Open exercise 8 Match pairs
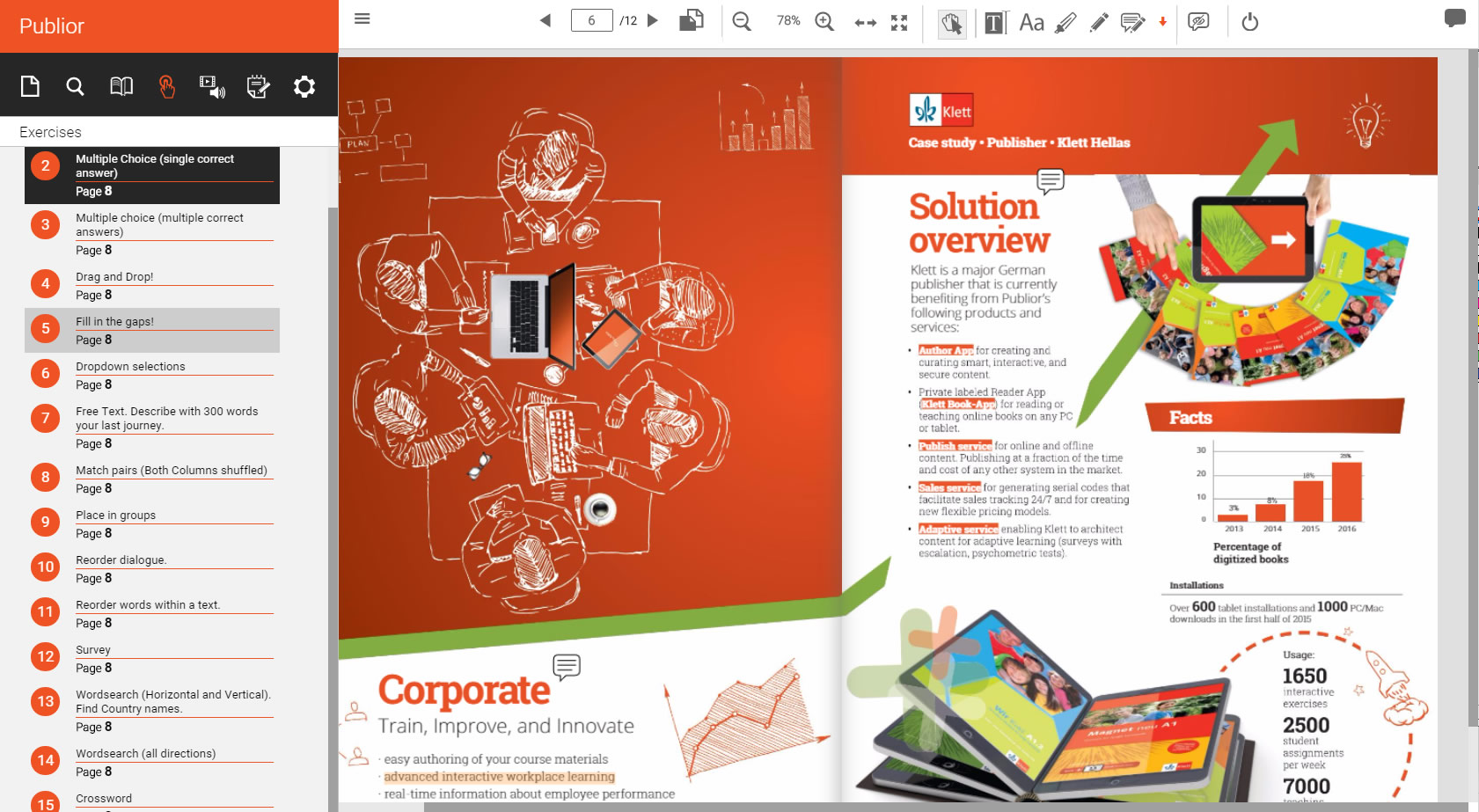The image size is (1479, 812). (152, 479)
